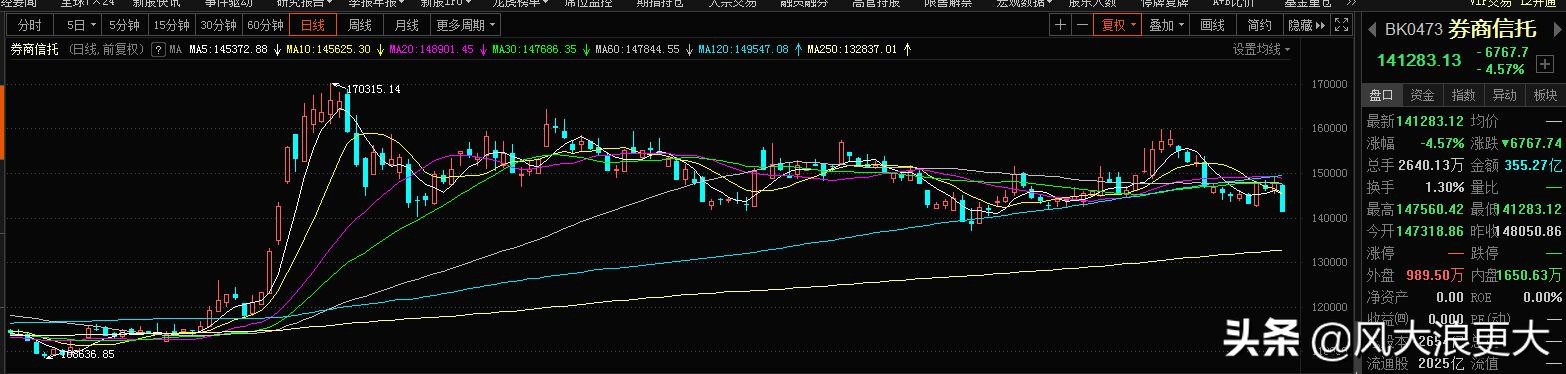Switch to 分时 intraday view
This screenshot has width=1566, height=374.
pos(31,25)
